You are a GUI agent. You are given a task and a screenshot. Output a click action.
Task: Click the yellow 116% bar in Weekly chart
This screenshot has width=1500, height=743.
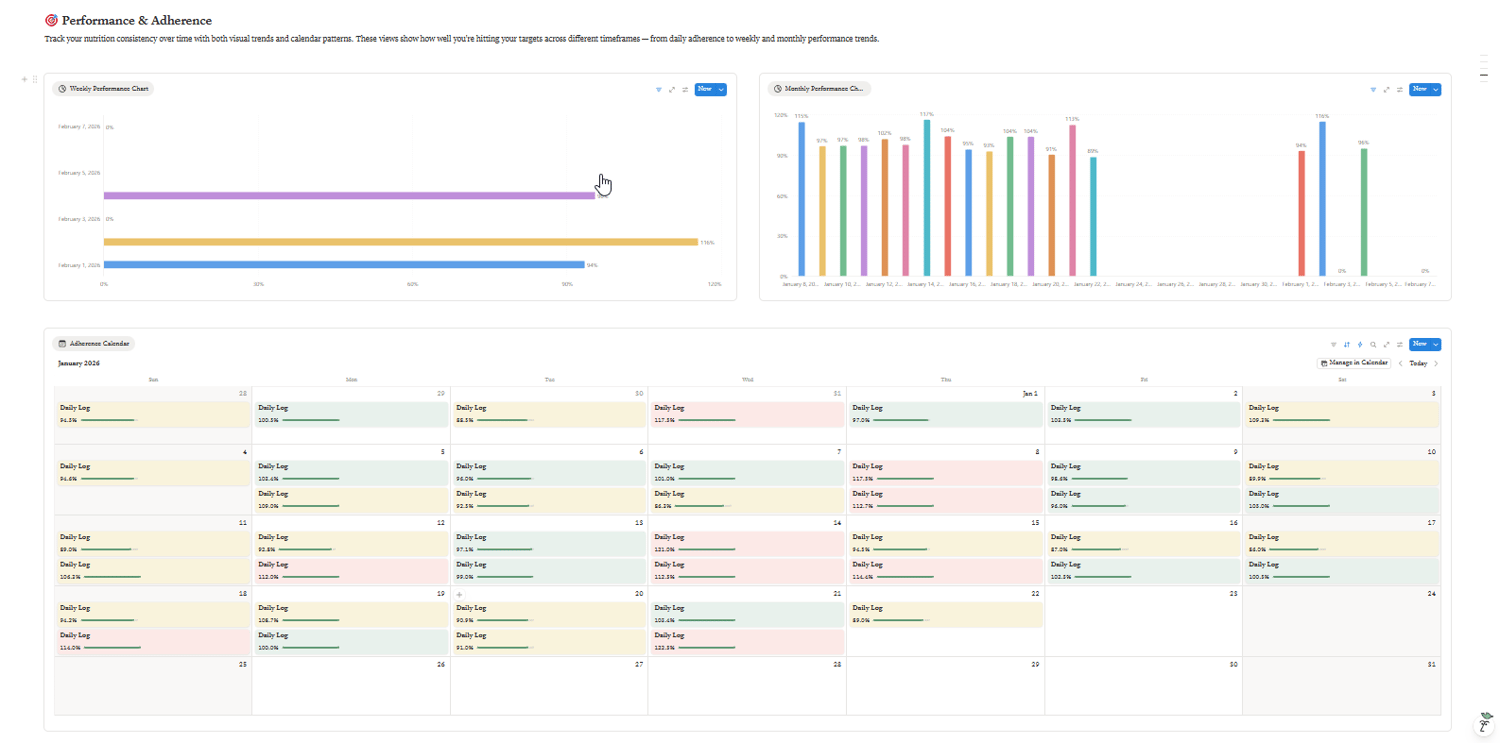point(400,242)
